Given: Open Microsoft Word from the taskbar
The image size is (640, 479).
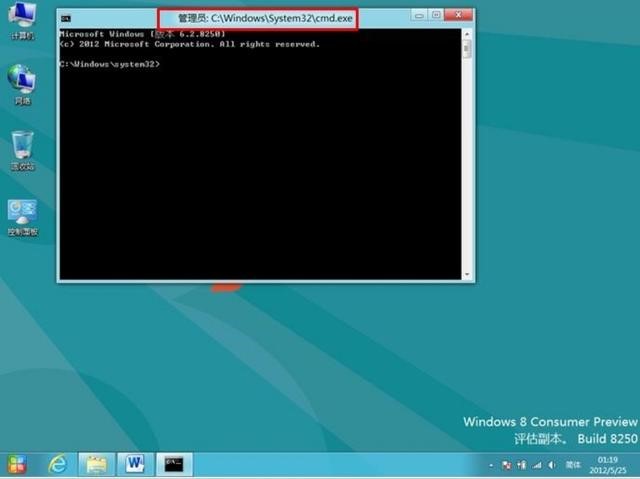Looking at the screenshot, I should click(135, 464).
